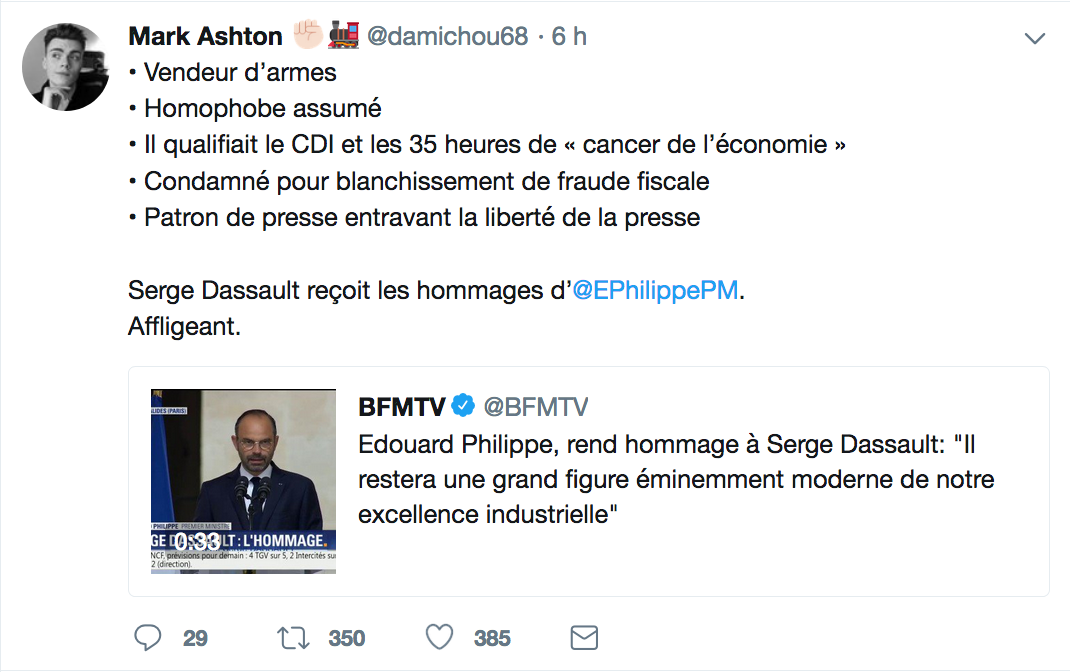The width and height of the screenshot is (1070, 672).
Task: Click the 29 replies count
Action: (195, 638)
